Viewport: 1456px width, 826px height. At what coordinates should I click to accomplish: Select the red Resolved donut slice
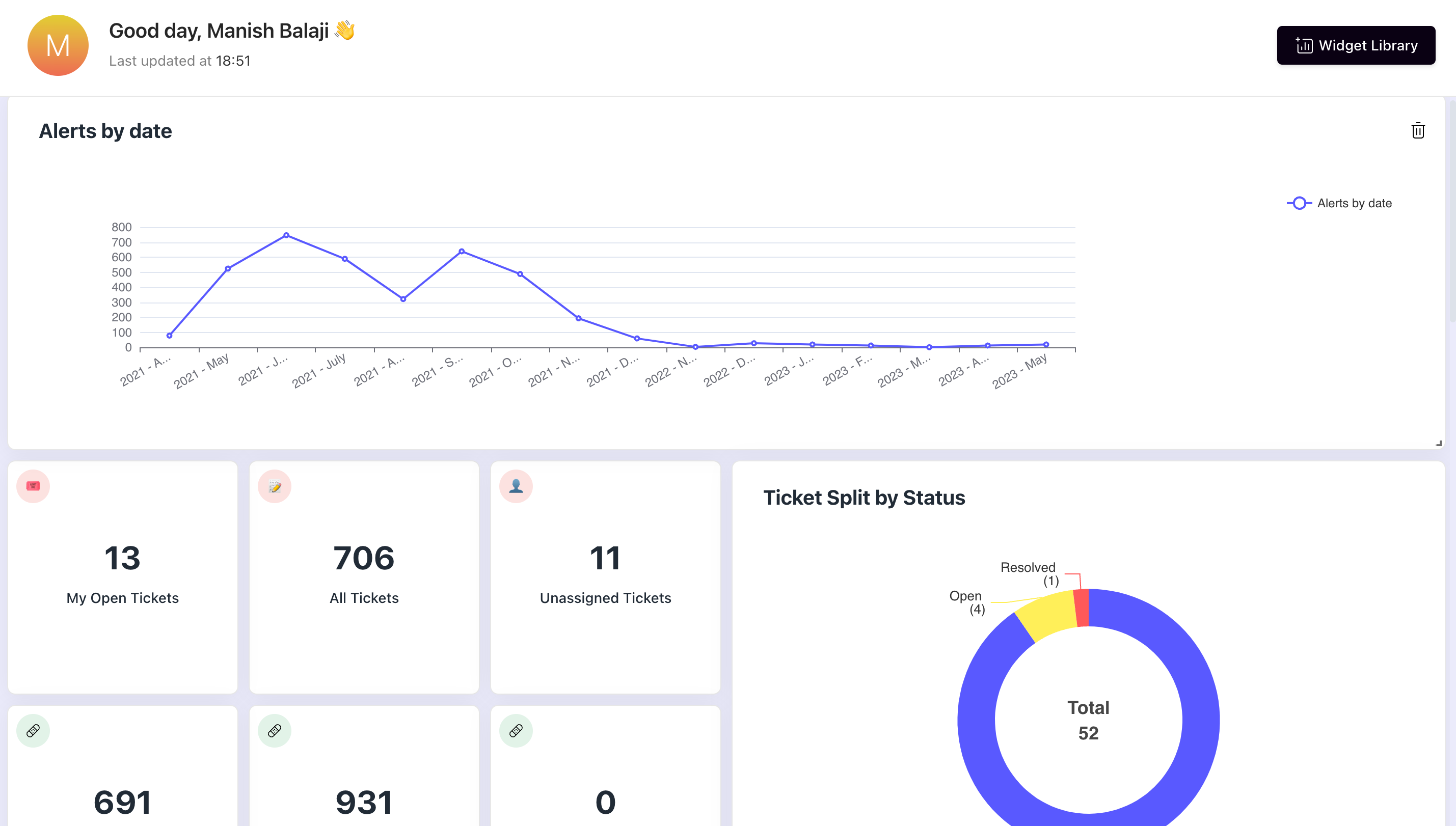click(1082, 608)
